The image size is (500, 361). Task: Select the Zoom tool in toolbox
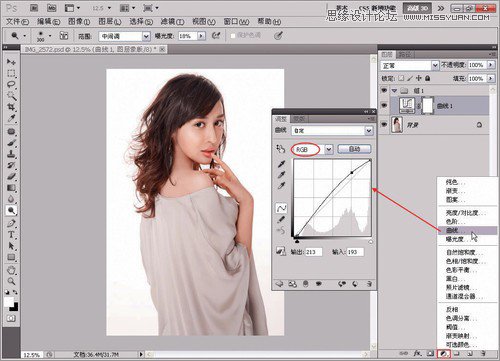click(x=11, y=281)
